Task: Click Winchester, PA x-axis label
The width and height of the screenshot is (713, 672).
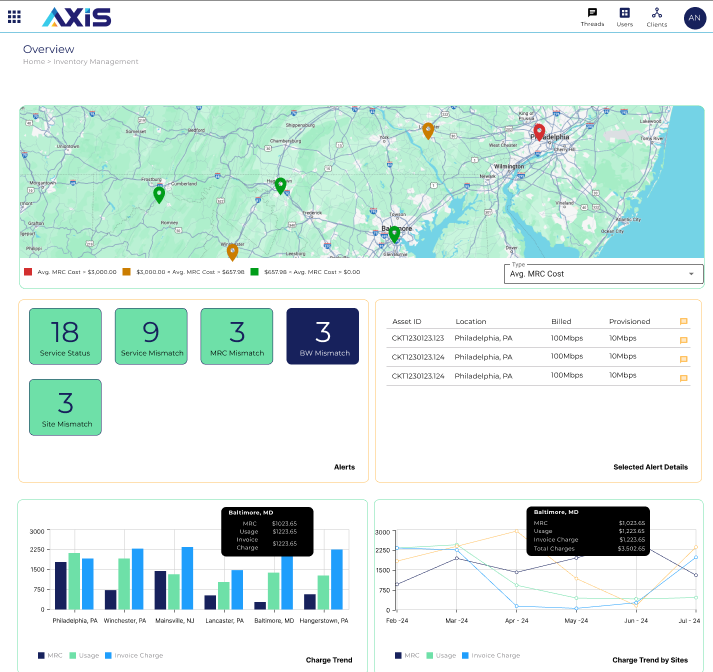Action: (125, 621)
